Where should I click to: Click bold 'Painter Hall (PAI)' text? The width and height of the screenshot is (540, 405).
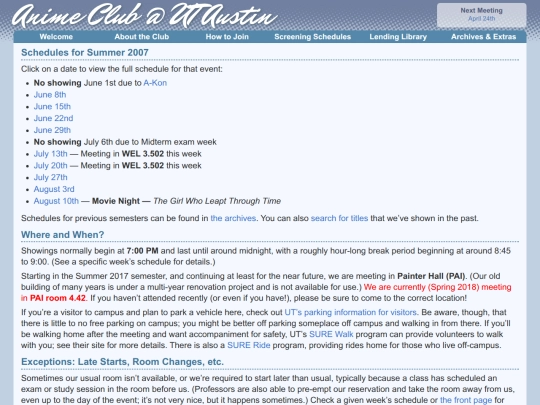pyautogui.click(x=430, y=276)
